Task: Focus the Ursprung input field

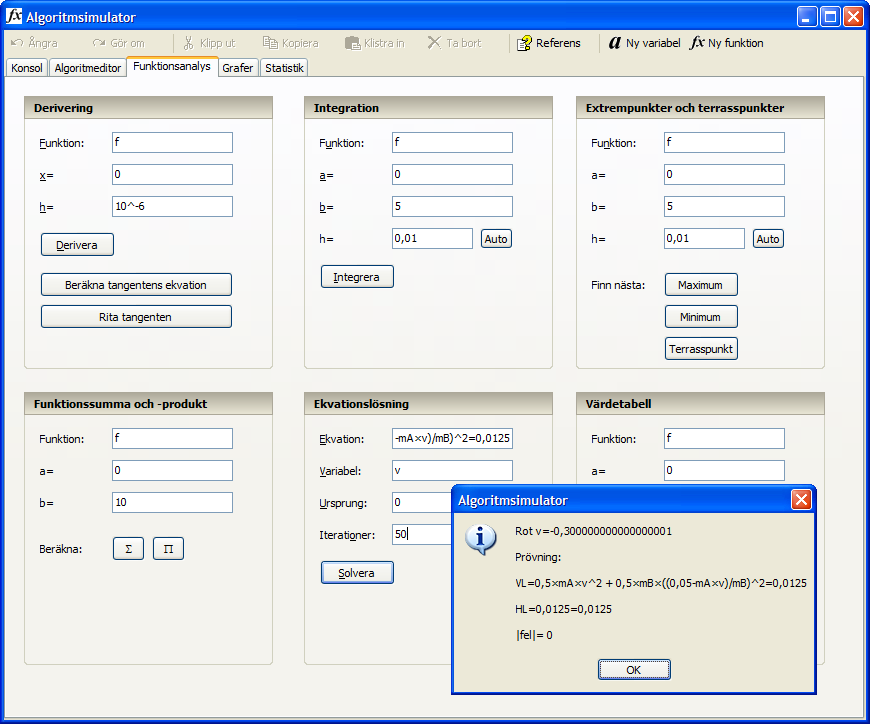Action: point(422,503)
